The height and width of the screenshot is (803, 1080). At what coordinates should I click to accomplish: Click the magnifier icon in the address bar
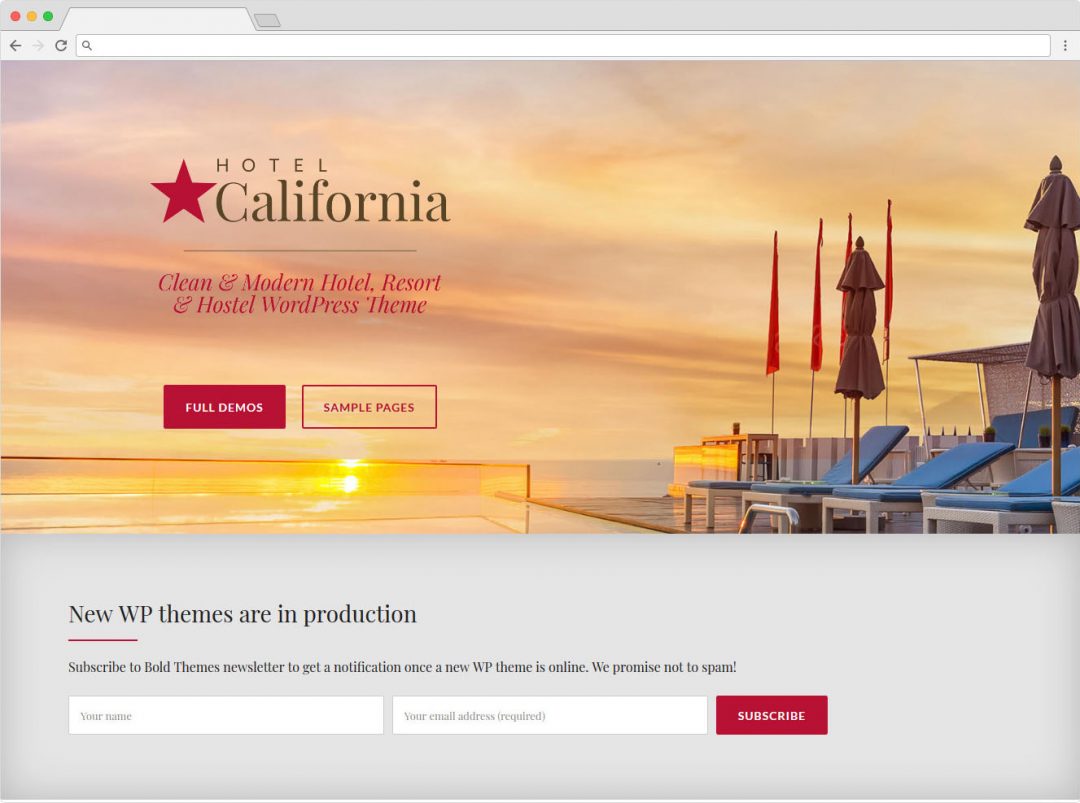[x=87, y=45]
